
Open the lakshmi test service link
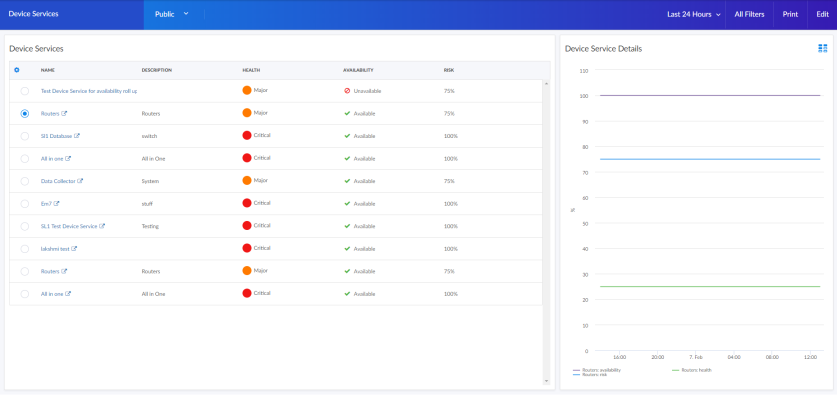[x=55, y=249]
